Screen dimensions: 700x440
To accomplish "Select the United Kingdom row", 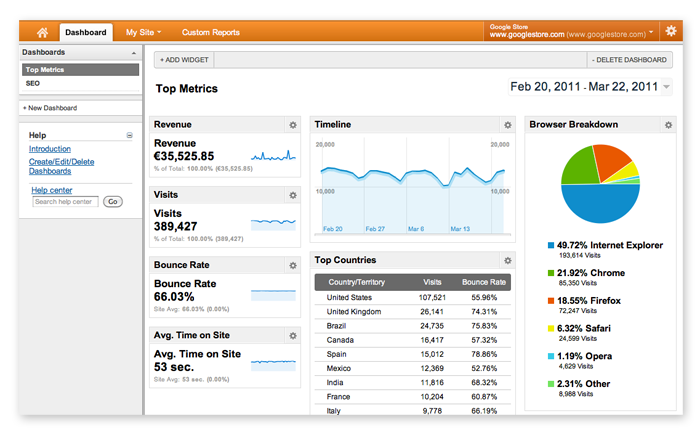I will (412, 311).
